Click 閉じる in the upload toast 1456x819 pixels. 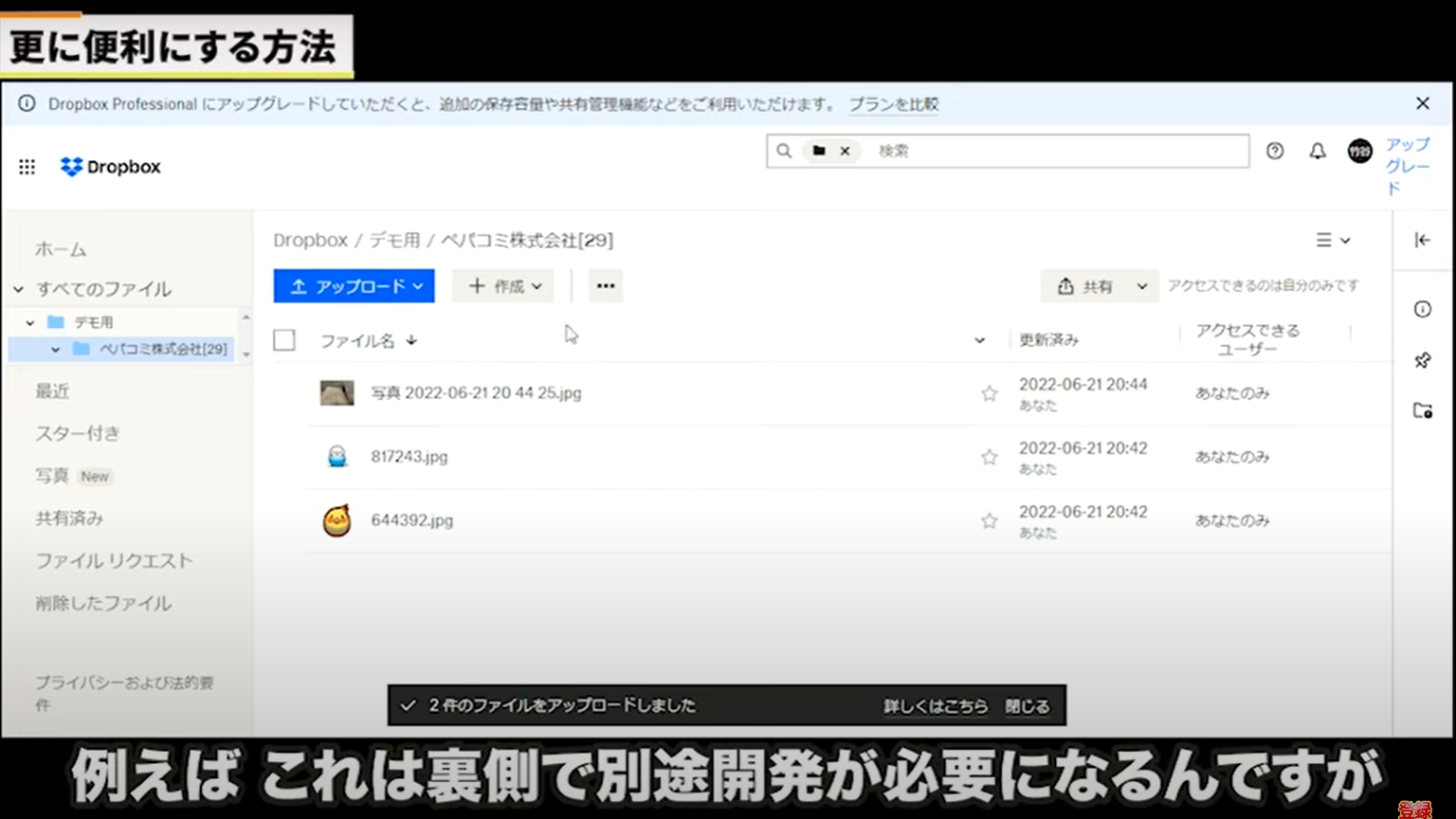click(1028, 706)
